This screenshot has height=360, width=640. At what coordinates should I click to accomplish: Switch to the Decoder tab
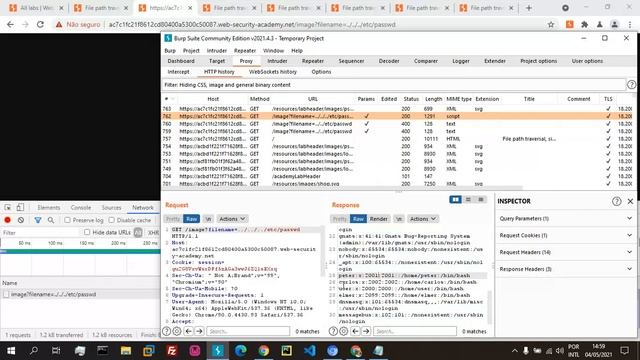pos(389,61)
